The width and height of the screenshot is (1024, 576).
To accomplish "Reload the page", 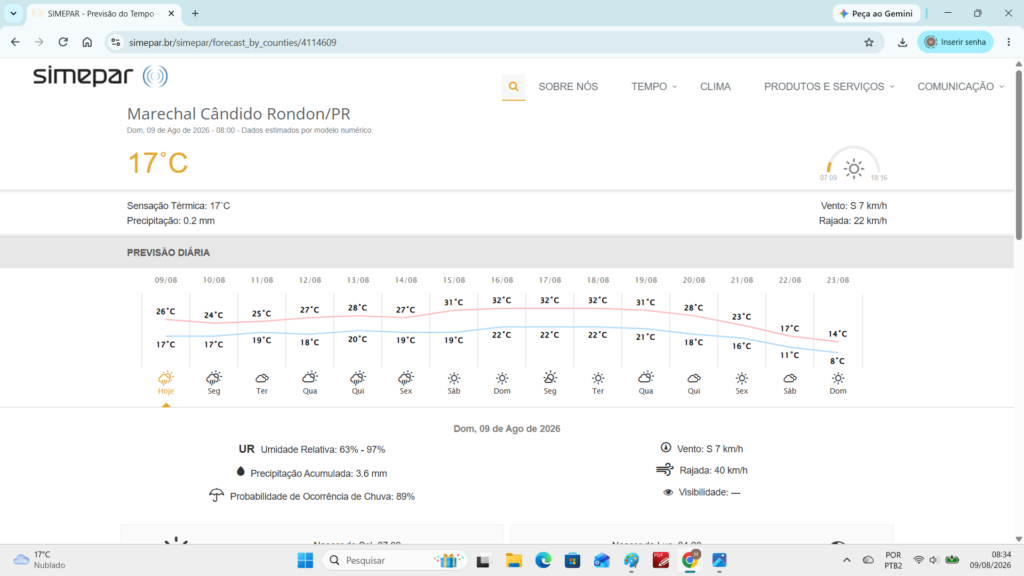I will click(63, 42).
